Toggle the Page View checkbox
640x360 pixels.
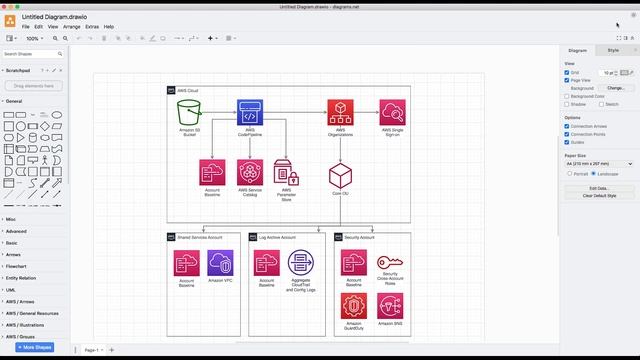pyautogui.click(x=567, y=80)
